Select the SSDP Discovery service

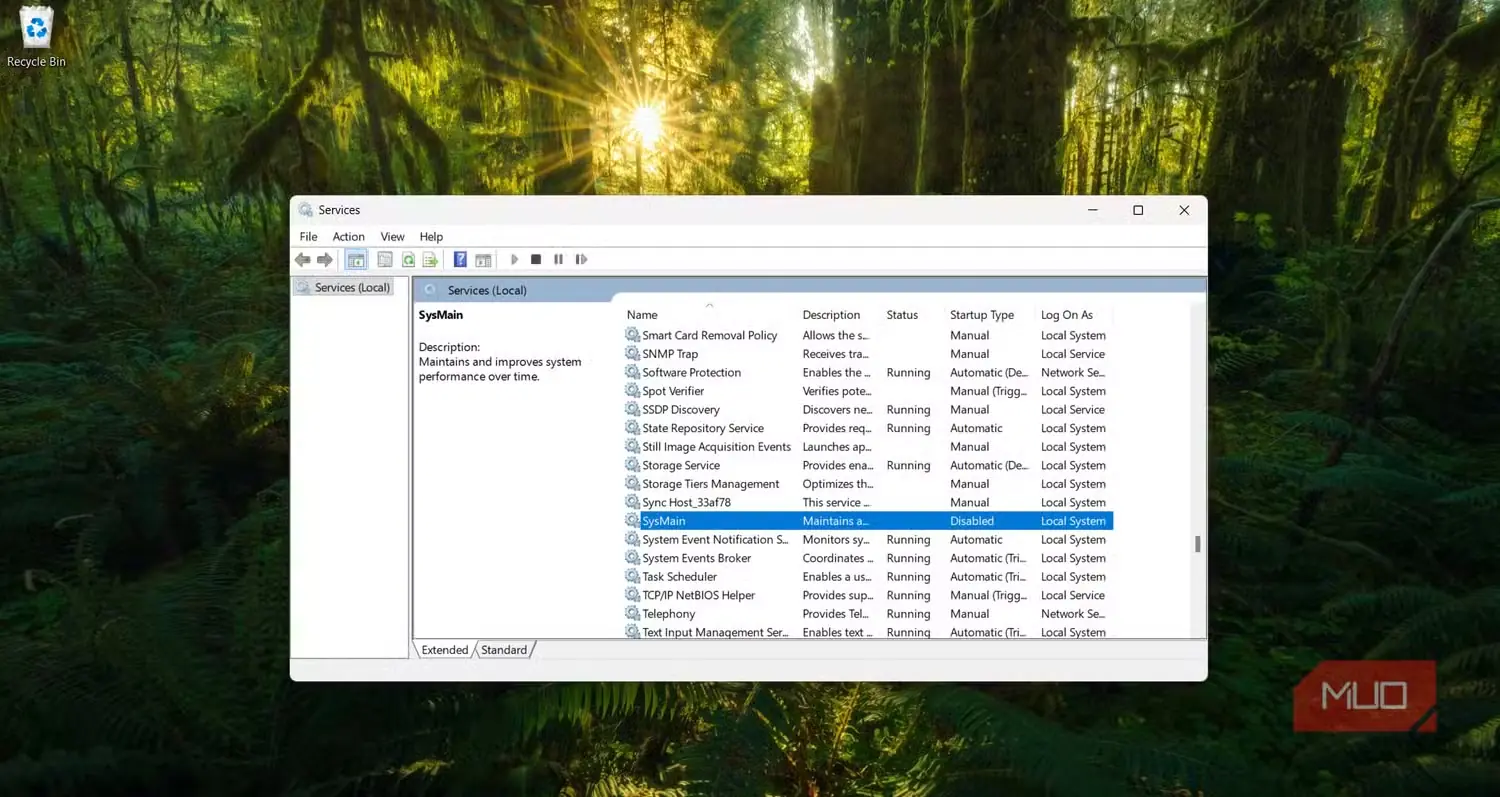(868, 410)
